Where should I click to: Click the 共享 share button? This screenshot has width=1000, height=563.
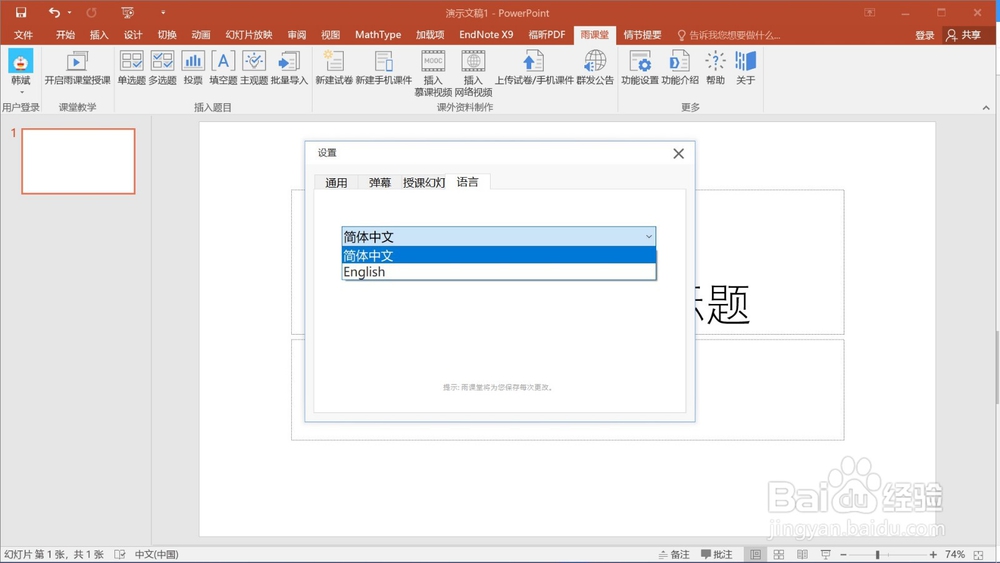click(x=964, y=35)
